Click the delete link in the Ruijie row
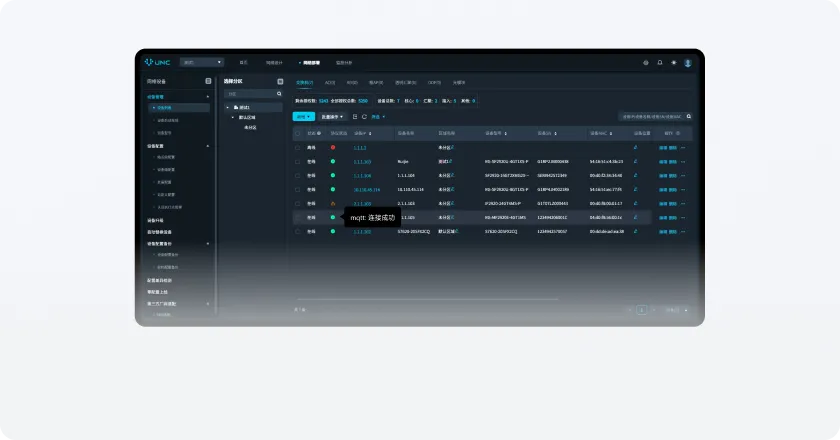The height and width of the screenshot is (440, 840). 673,162
